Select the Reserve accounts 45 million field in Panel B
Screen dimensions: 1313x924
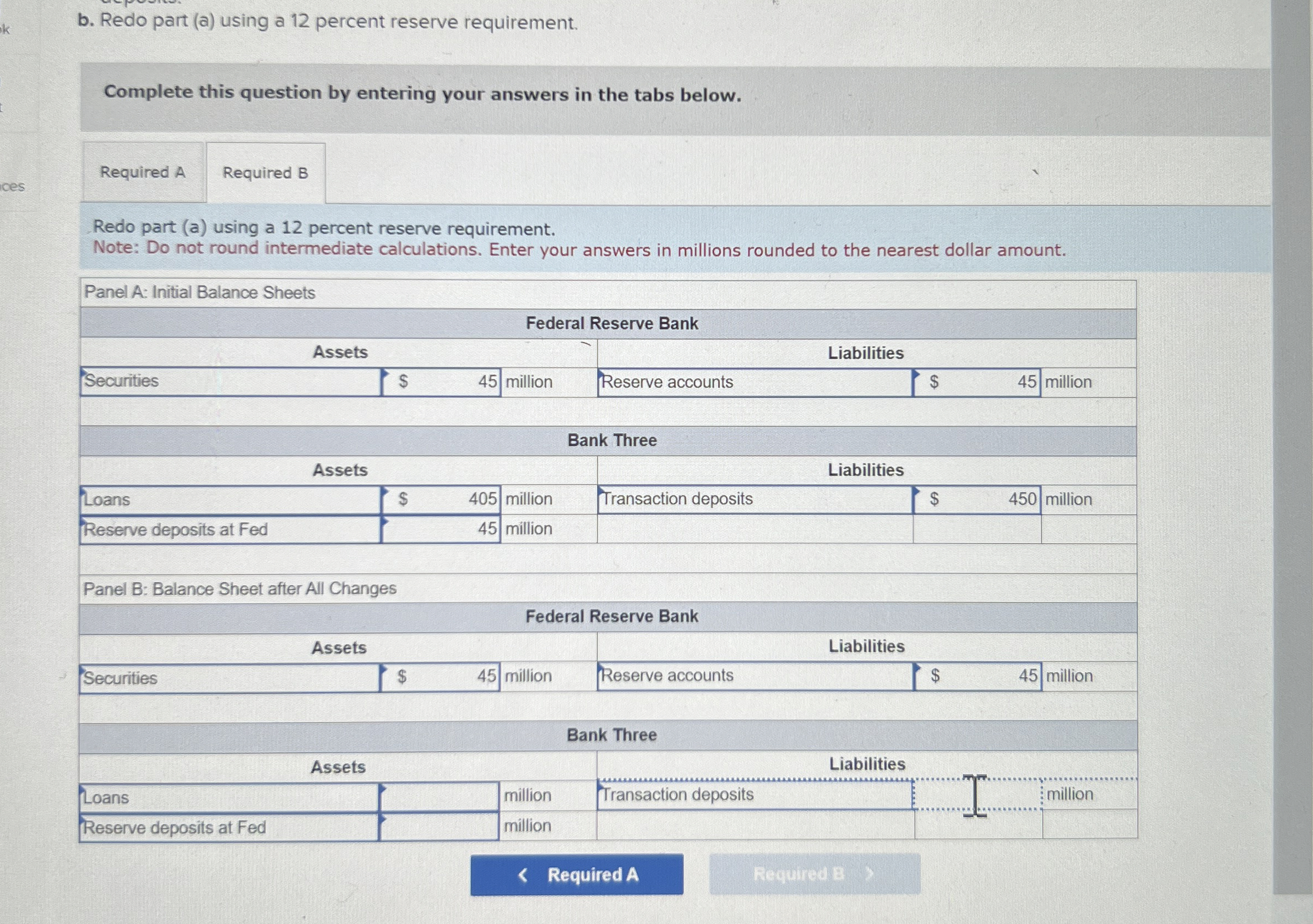pos(978,675)
